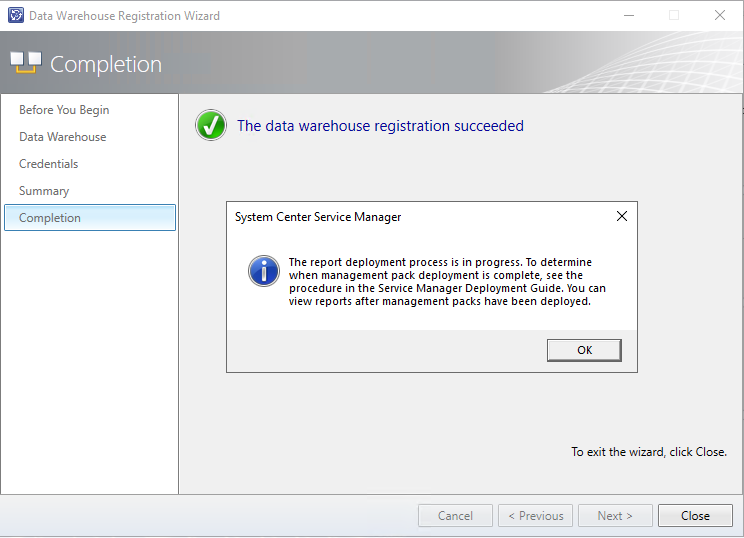Image resolution: width=744 pixels, height=538 pixels.
Task: Open the Credentials step in sidebar
Action: (x=48, y=164)
